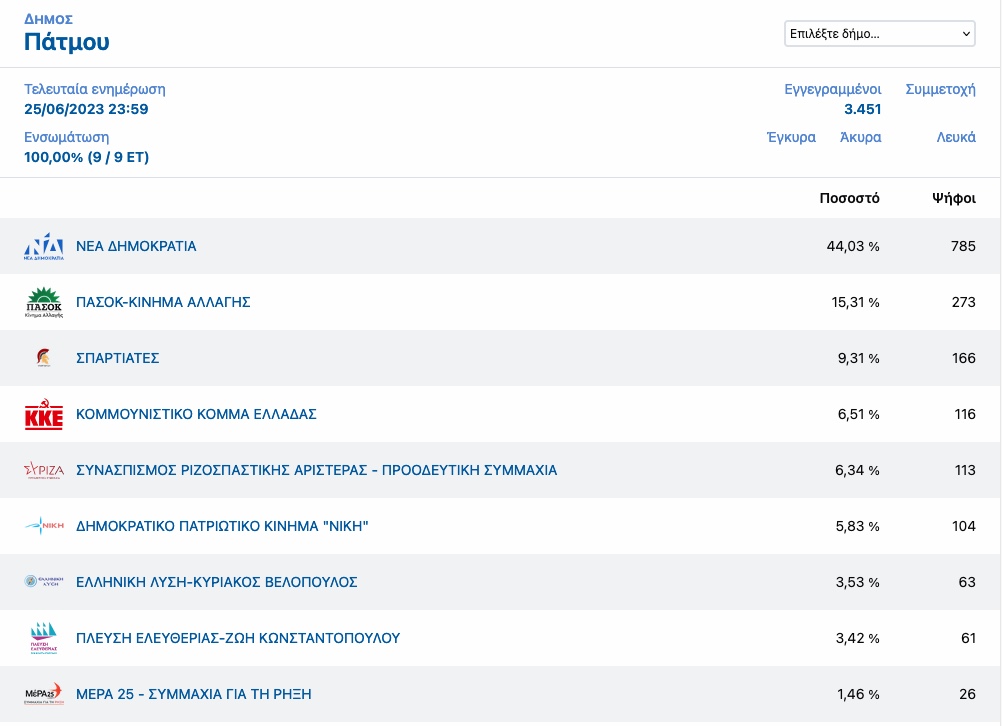Click the Ποσοστό column header

click(x=849, y=199)
